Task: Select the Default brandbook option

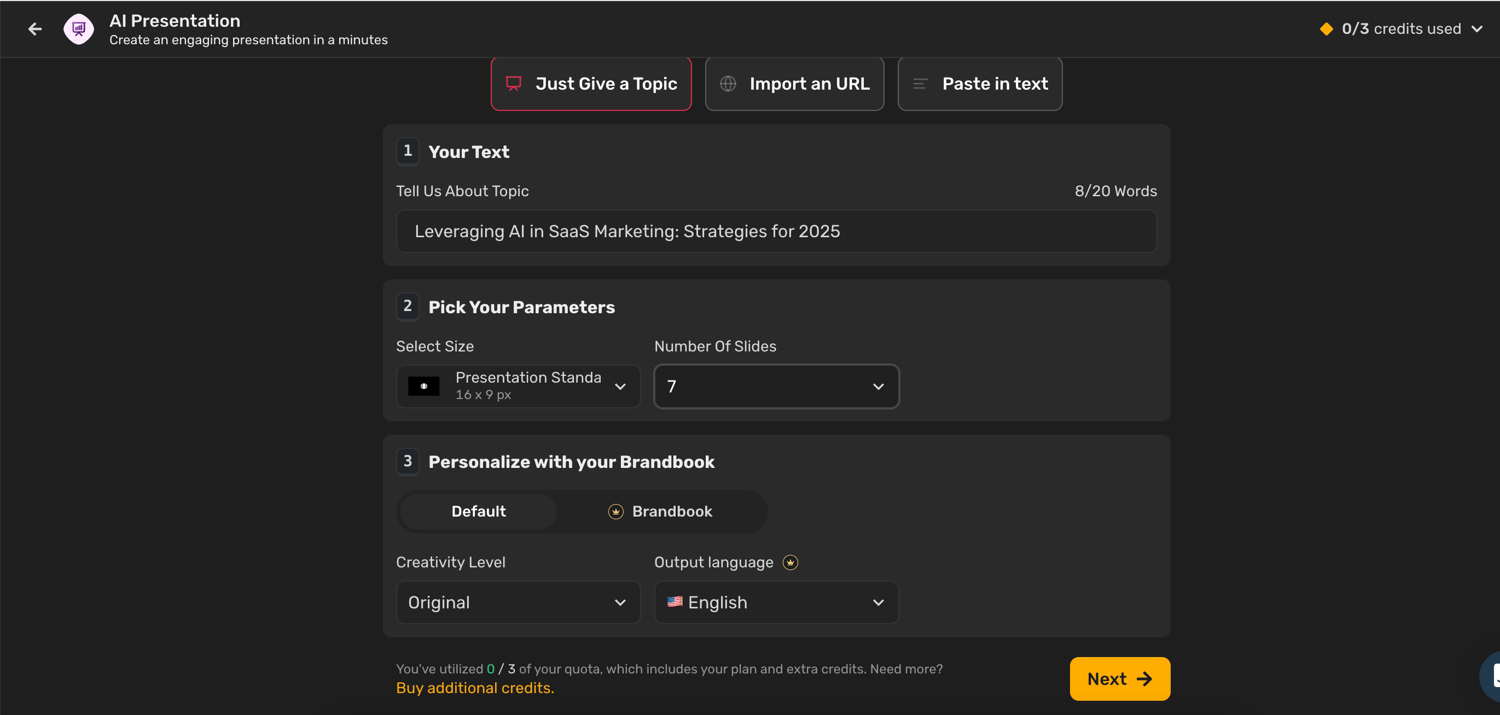Action: coord(478,511)
